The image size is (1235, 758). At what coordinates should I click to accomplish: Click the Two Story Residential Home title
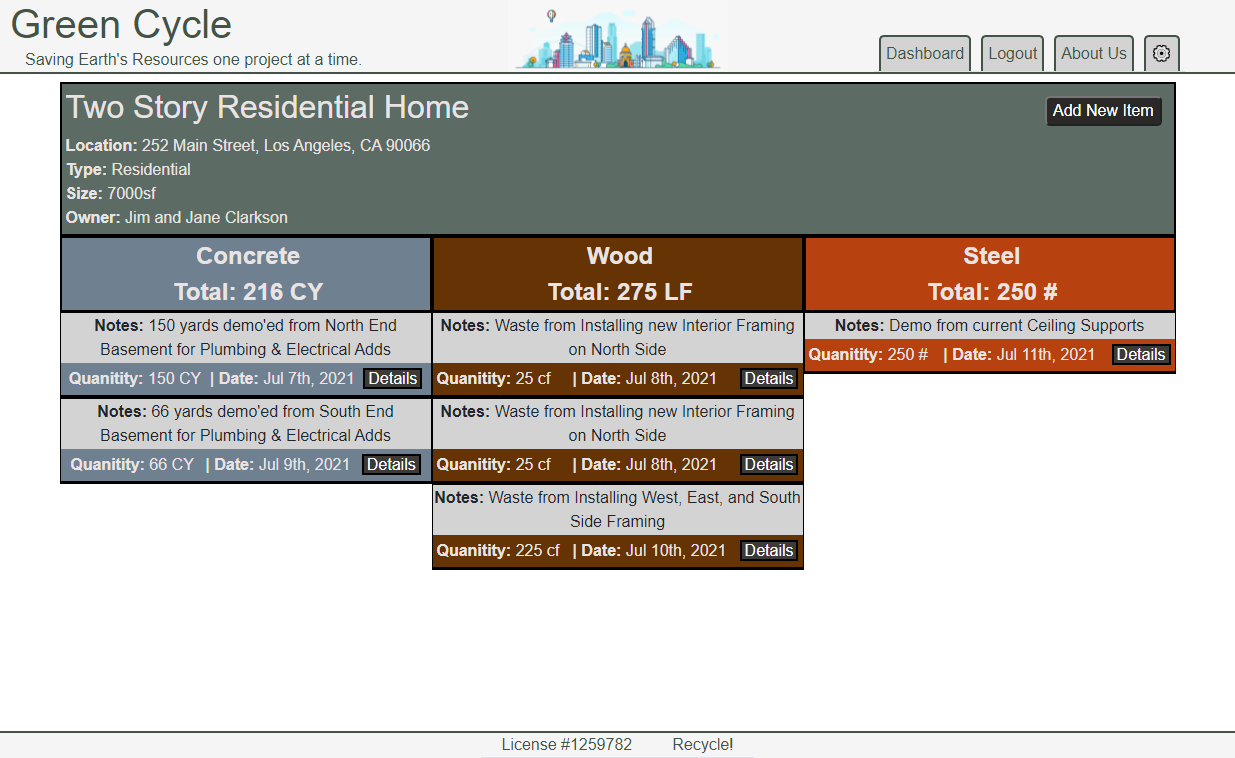tap(268, 107)
